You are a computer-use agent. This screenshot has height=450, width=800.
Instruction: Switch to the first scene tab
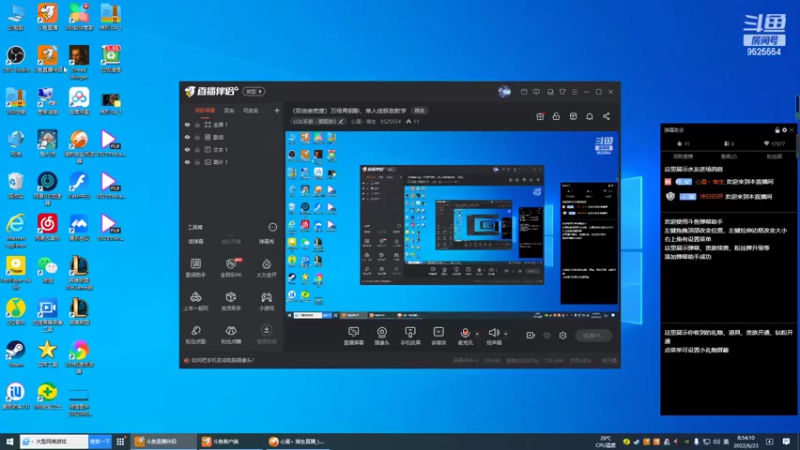pos(205,110)
